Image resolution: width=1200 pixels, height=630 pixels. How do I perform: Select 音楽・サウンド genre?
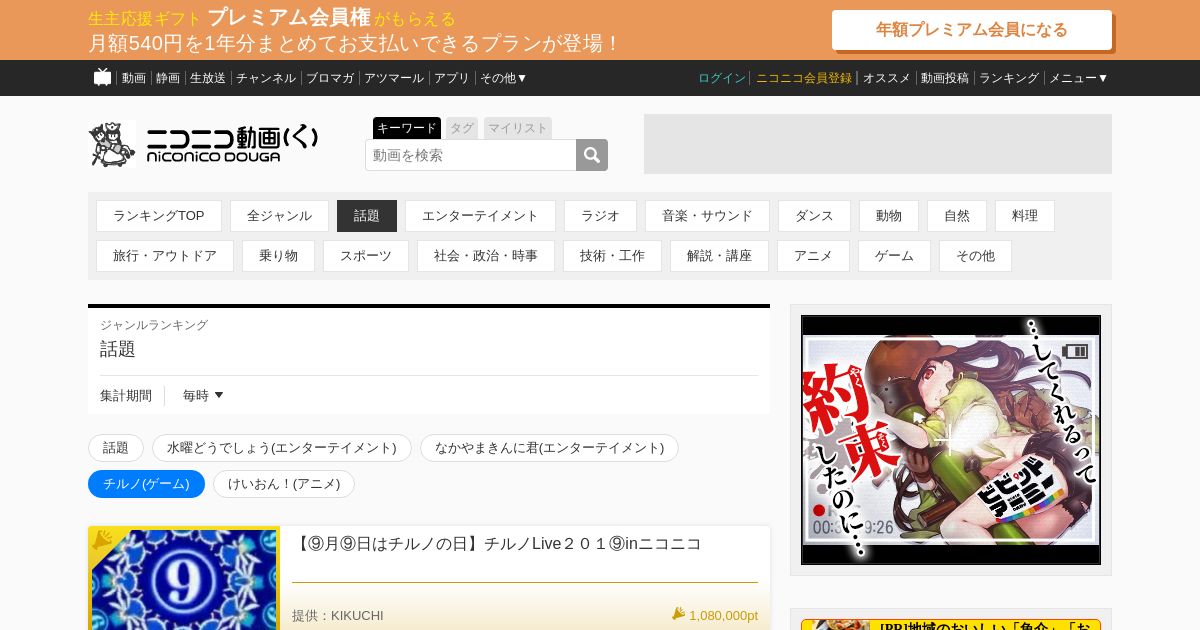click(707, 216)
